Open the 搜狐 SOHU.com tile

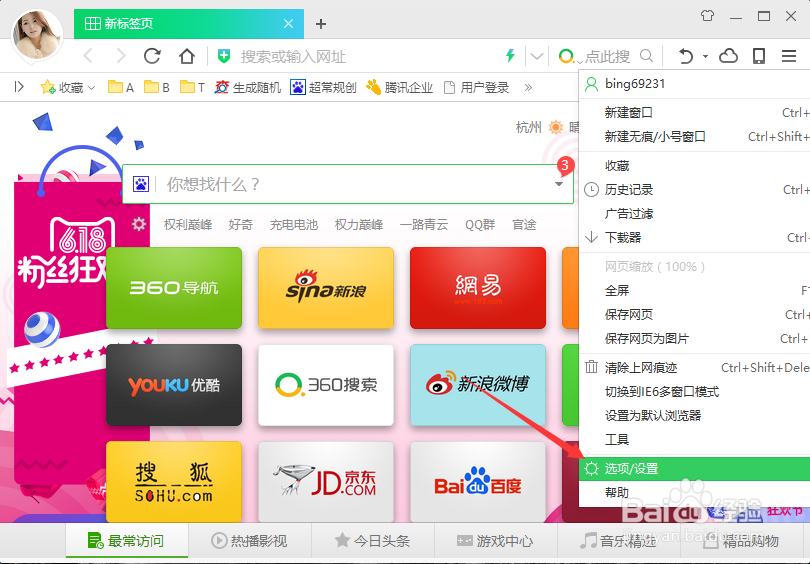pos(174,482)
